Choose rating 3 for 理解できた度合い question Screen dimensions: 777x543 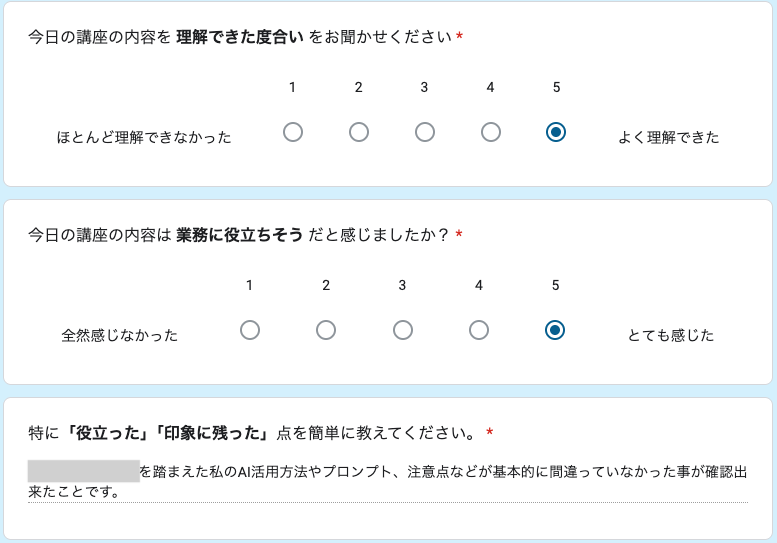tap(425, 132)
